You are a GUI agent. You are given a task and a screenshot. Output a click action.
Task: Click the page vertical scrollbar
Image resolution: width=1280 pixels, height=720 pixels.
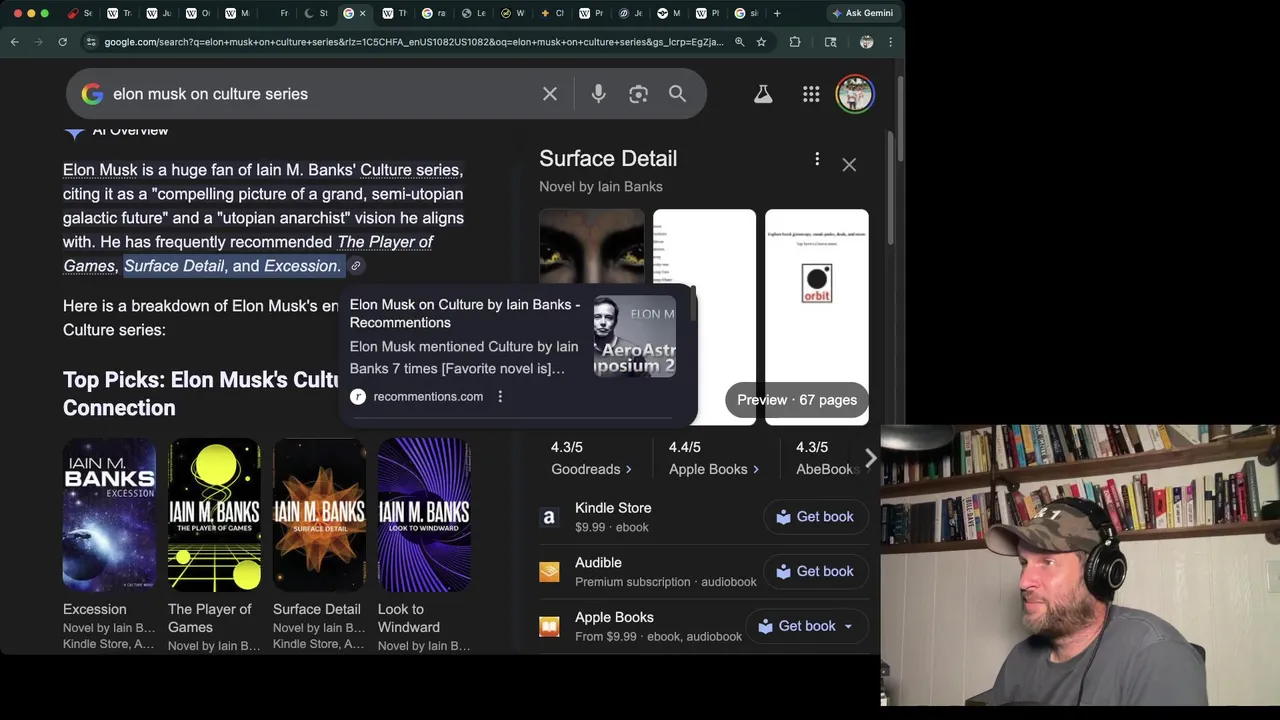pyautogui.click(x=899, y=120)
